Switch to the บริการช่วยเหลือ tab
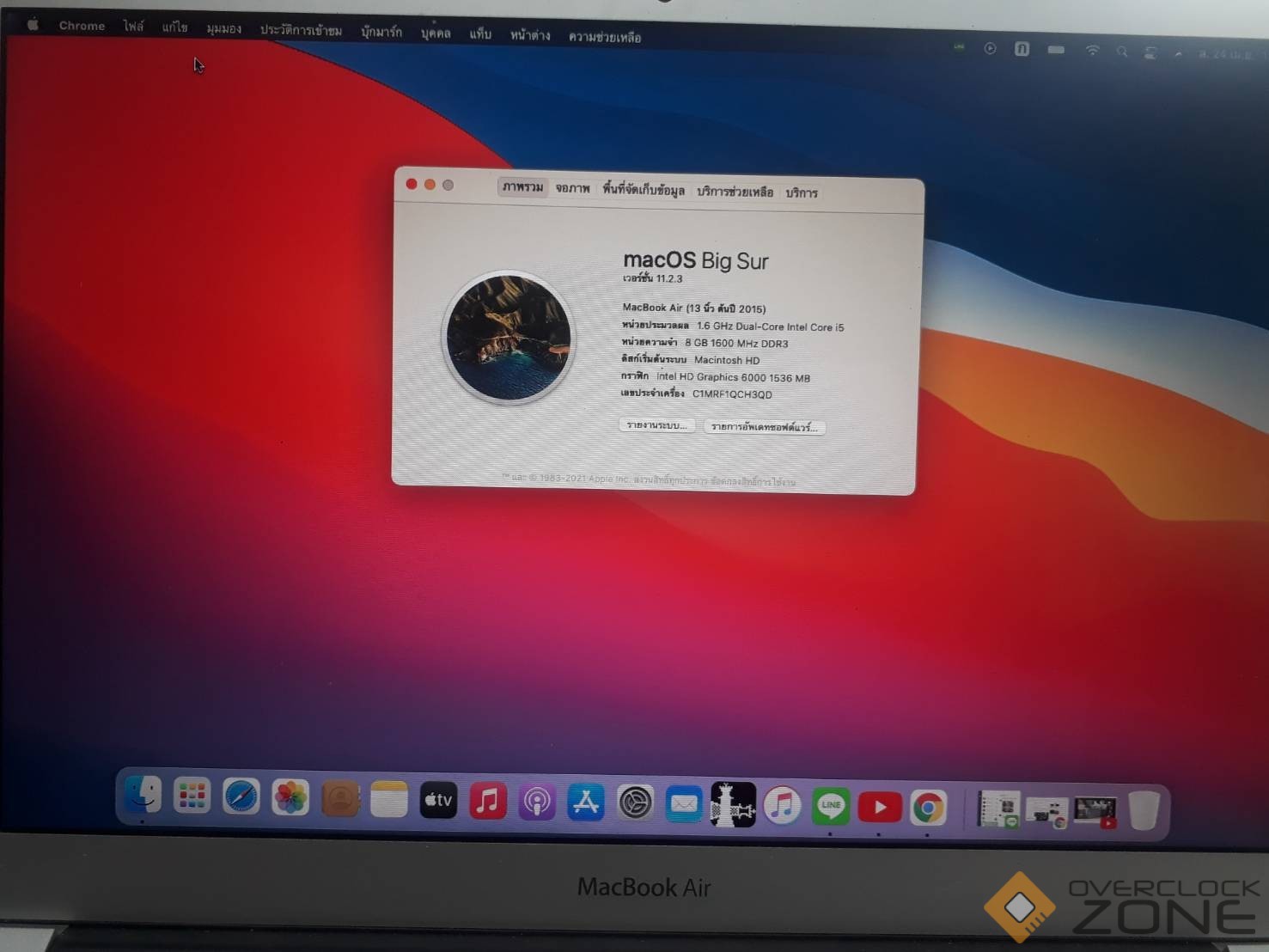Viewport: 1269px width, 952px height. tap(735, 192)
